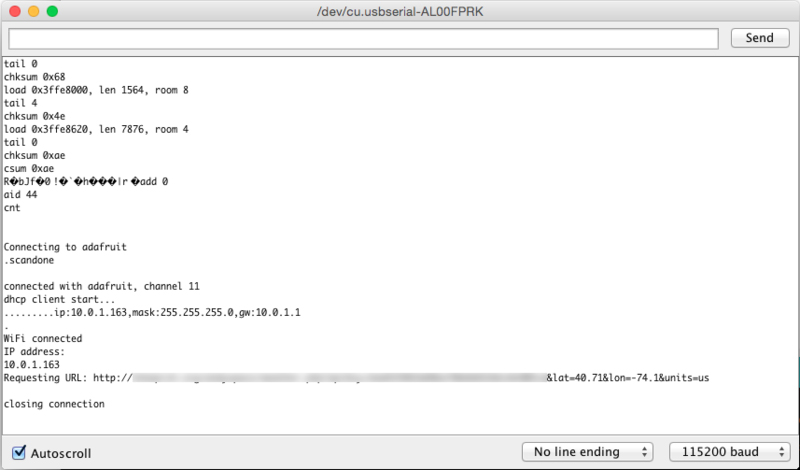The image size is (800, 470).
Task: Minimize window with the yellow button
Action: coord(32,11)
